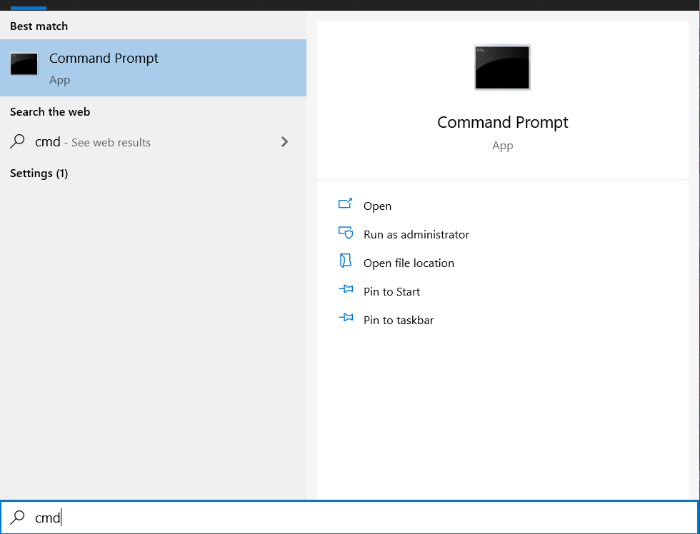
Task: Open the Settings (1) results group
Action: 39,173
